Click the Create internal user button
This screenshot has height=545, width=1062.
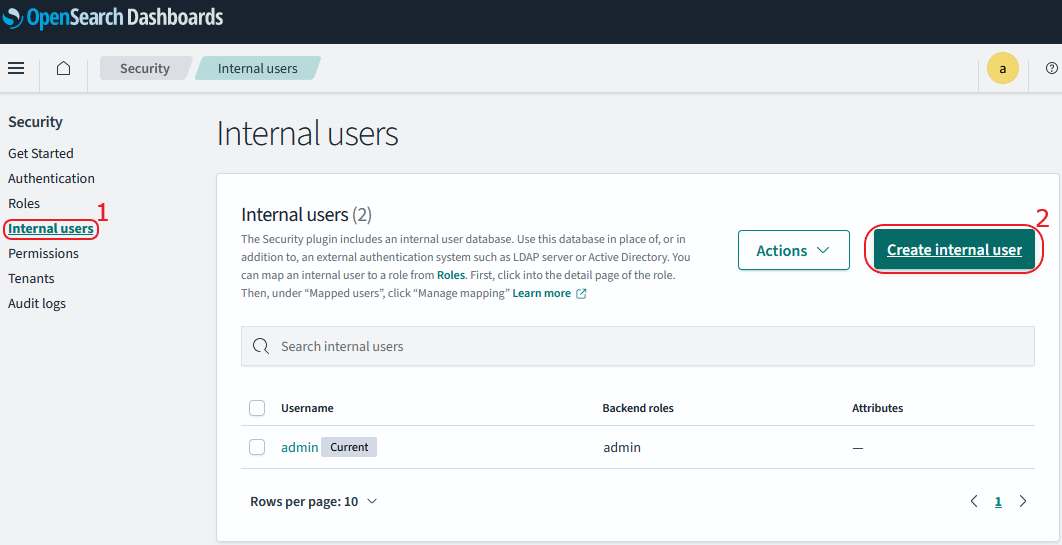tap(954, 250)
